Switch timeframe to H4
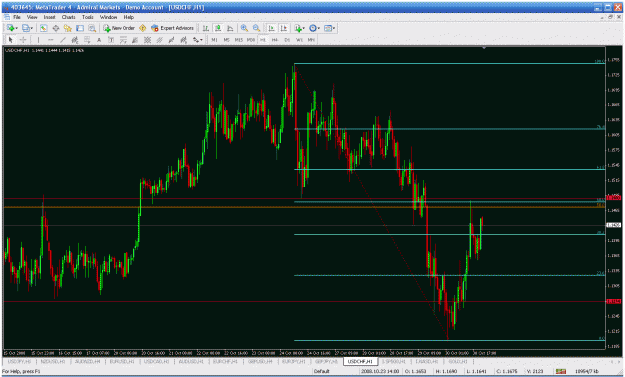The height and width of the screenshot is (377, 625). (275, 40)
